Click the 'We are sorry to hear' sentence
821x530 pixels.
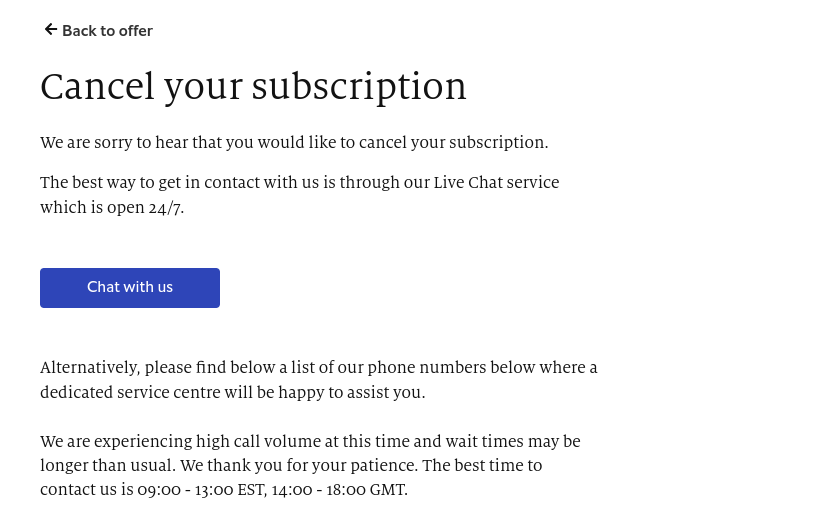click(294, 142)
